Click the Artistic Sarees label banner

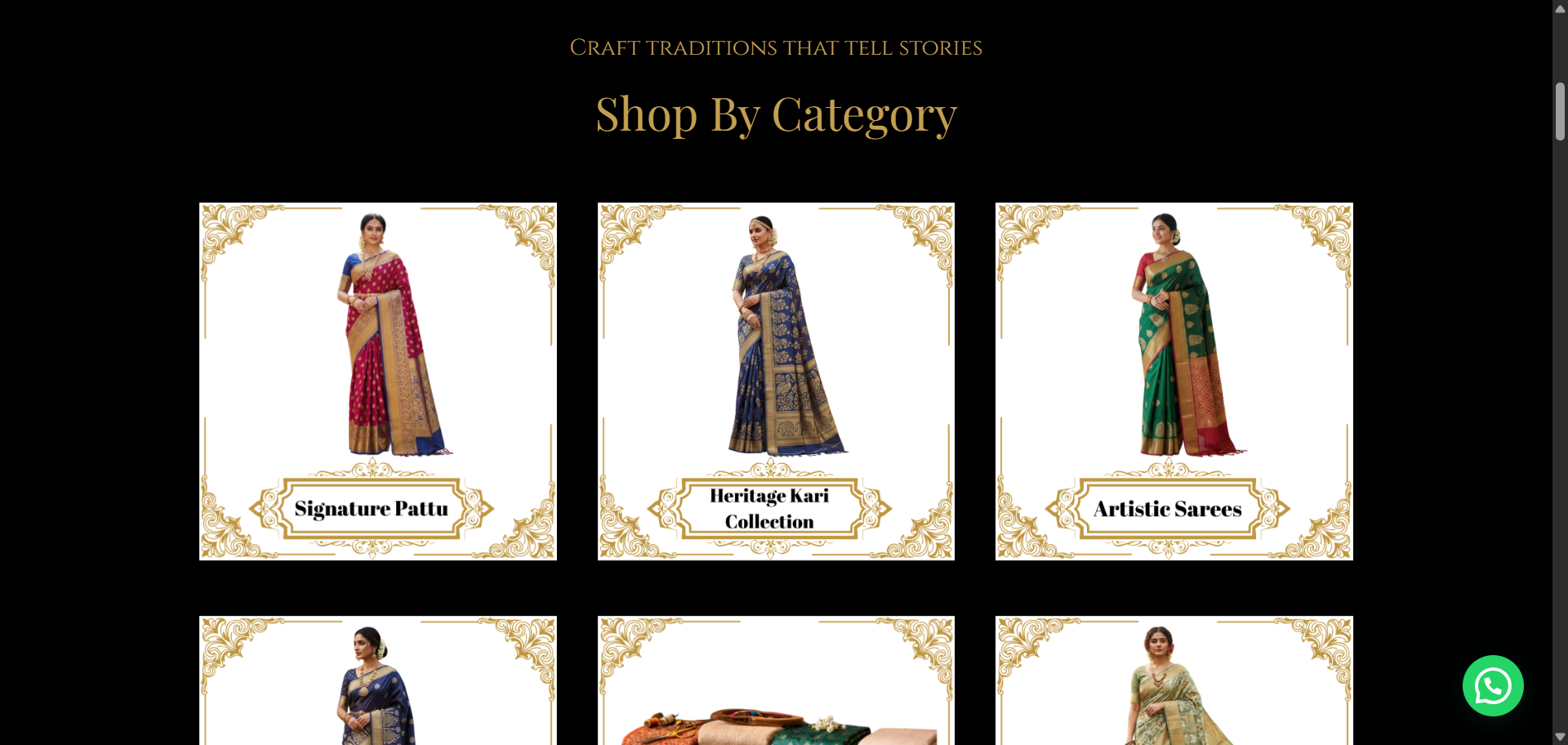click(1168, 508)
